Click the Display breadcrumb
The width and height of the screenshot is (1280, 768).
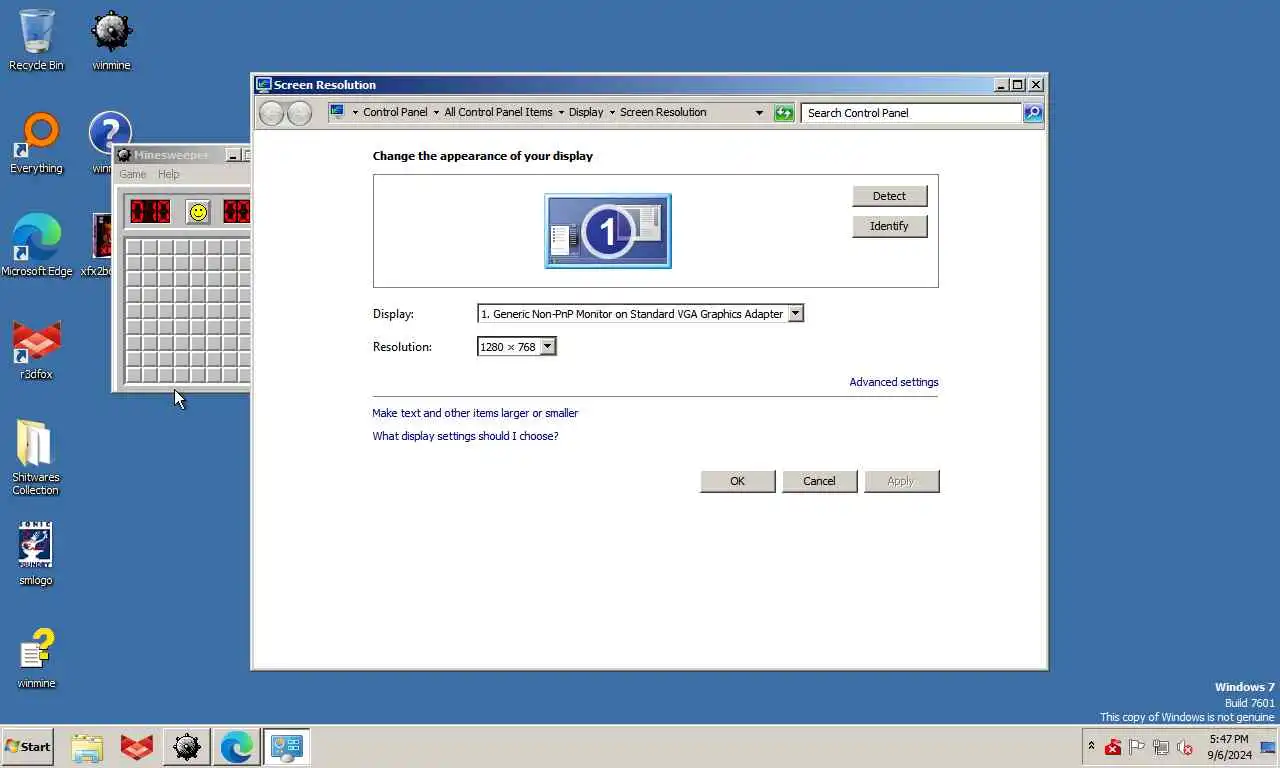pos(586,113)
